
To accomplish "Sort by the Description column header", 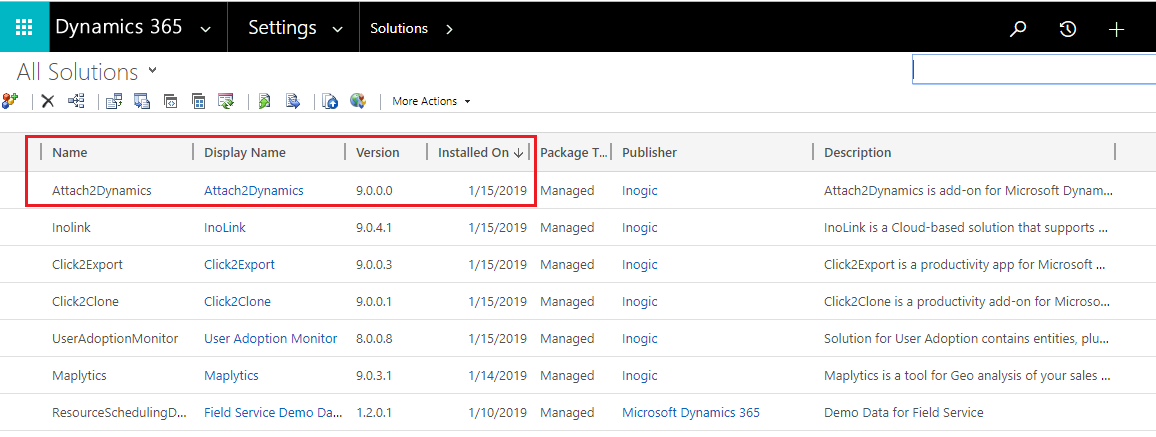I will [x=857, y=153].
